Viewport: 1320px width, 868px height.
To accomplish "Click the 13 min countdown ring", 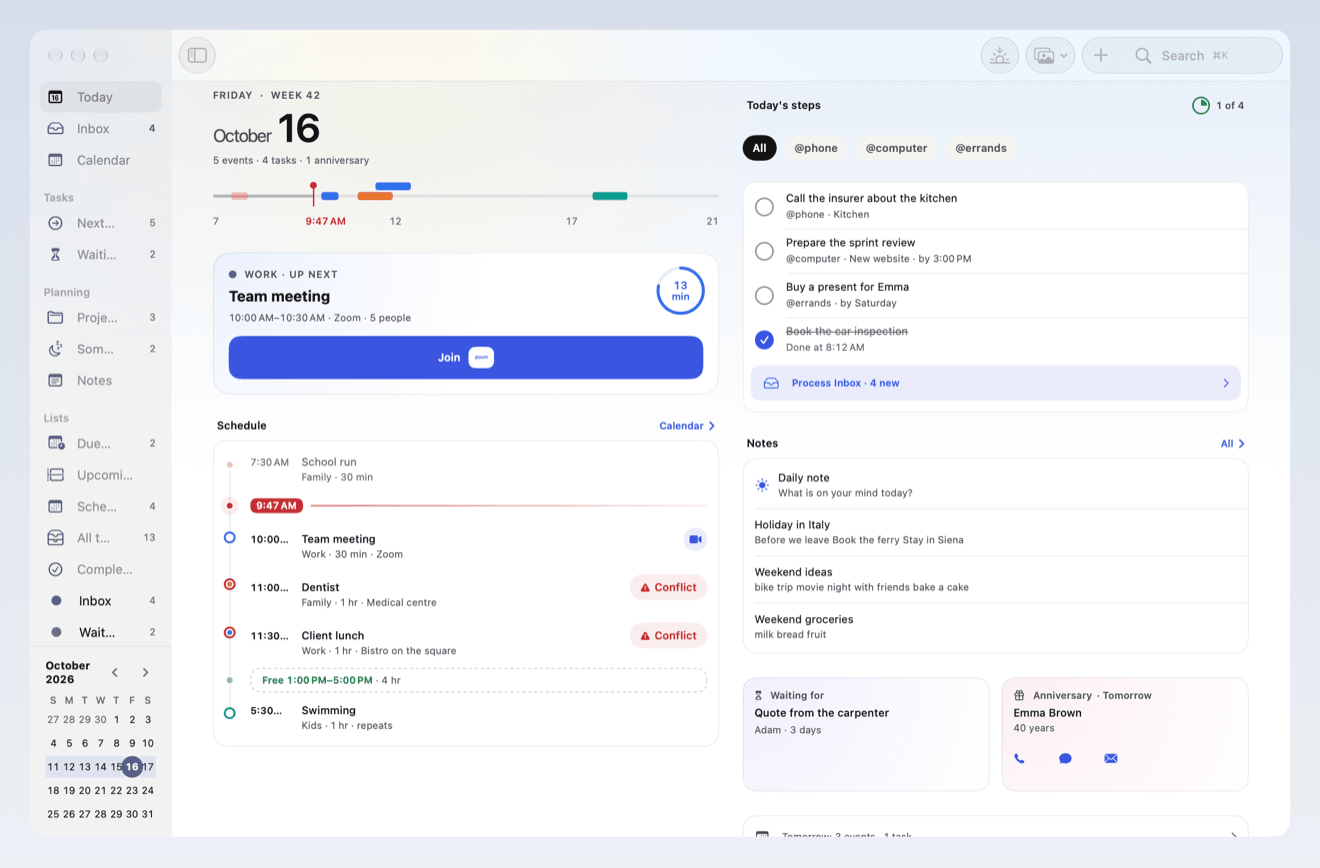I will click(x=680, y=291).
